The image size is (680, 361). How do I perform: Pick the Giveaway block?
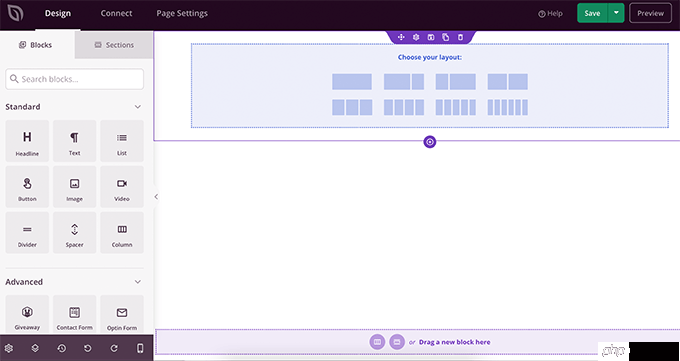pyautogui.click(x=27, y=316)
